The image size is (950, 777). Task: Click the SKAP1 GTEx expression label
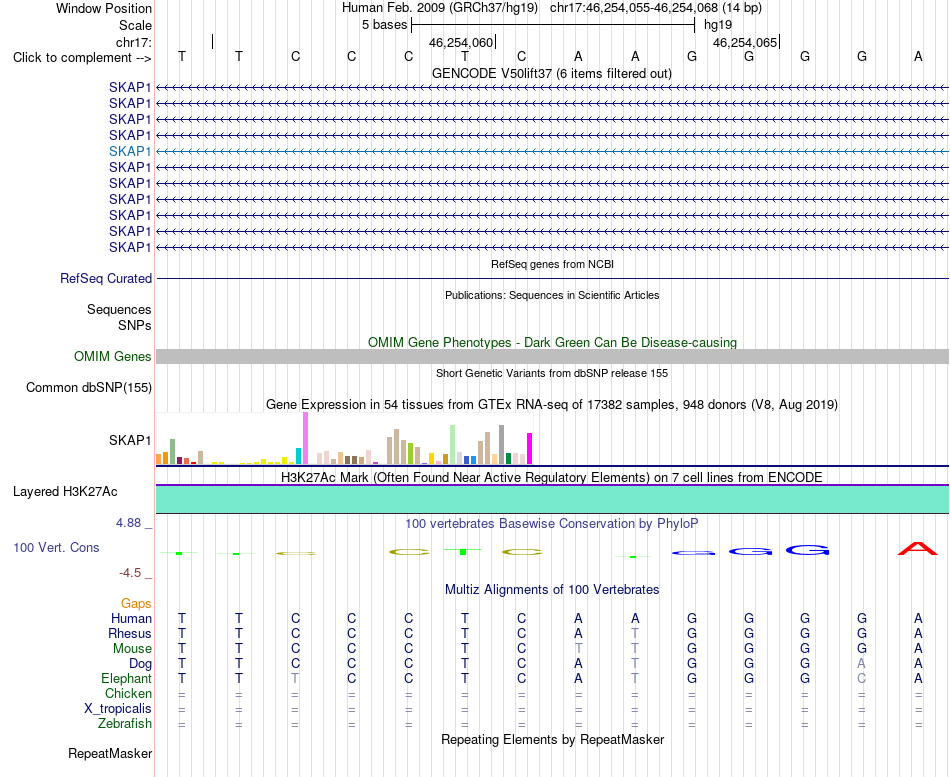point(130,440)
